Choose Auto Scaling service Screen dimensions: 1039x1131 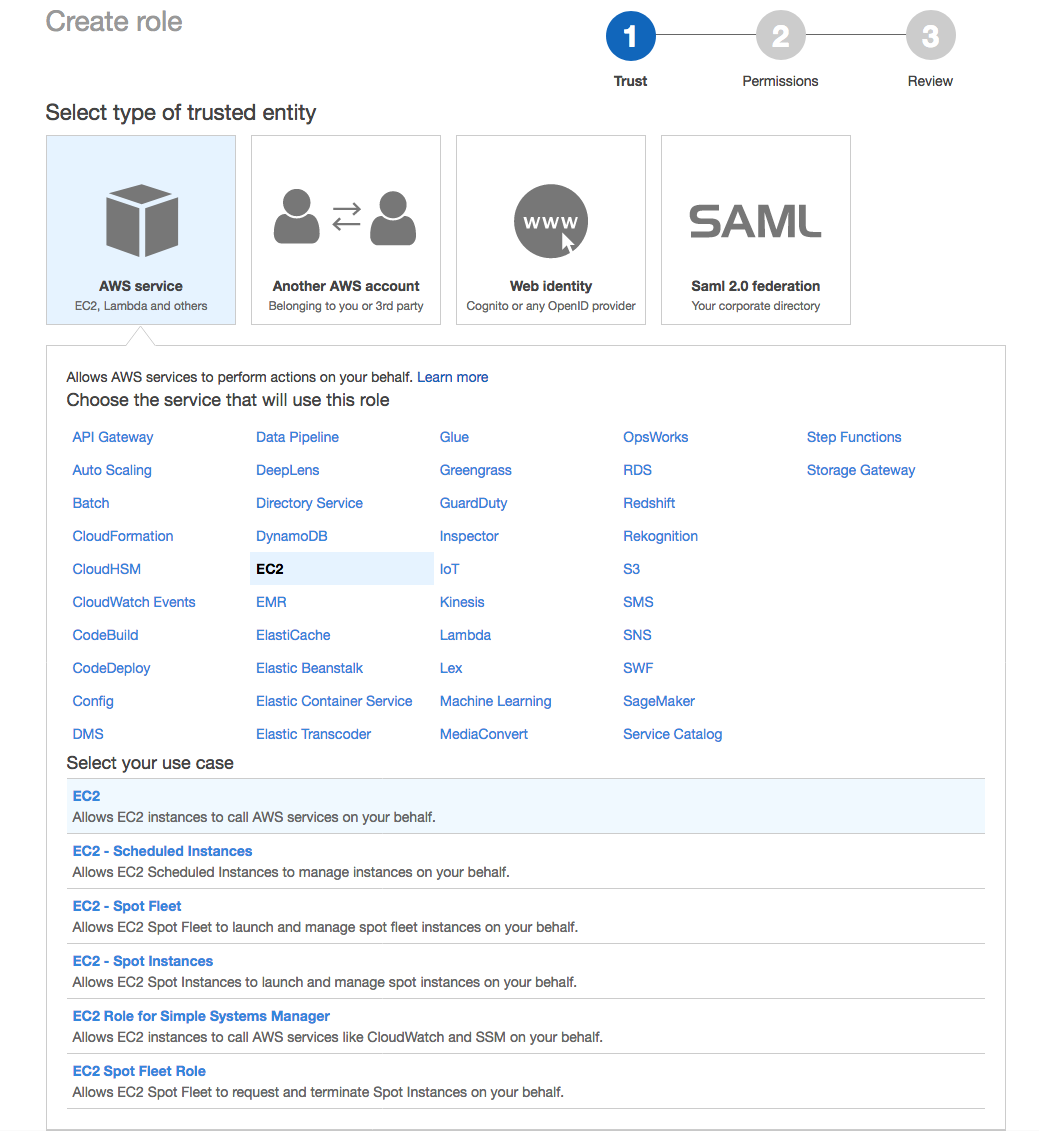pos(112,470)
